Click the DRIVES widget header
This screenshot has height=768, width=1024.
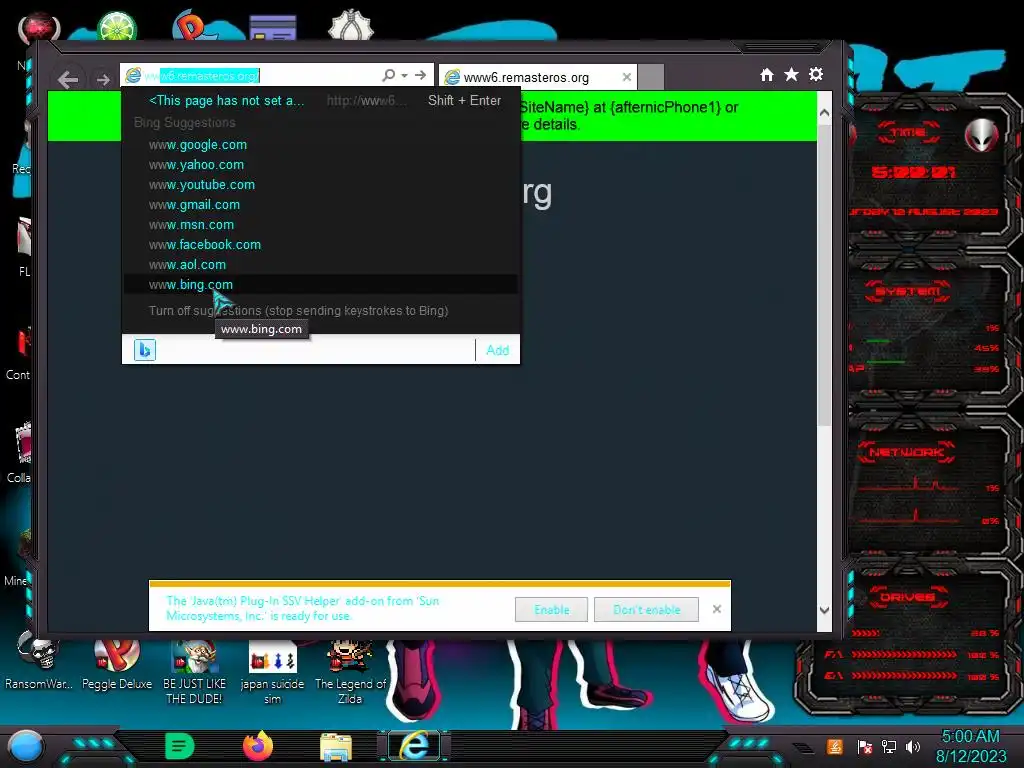(906, 597)
